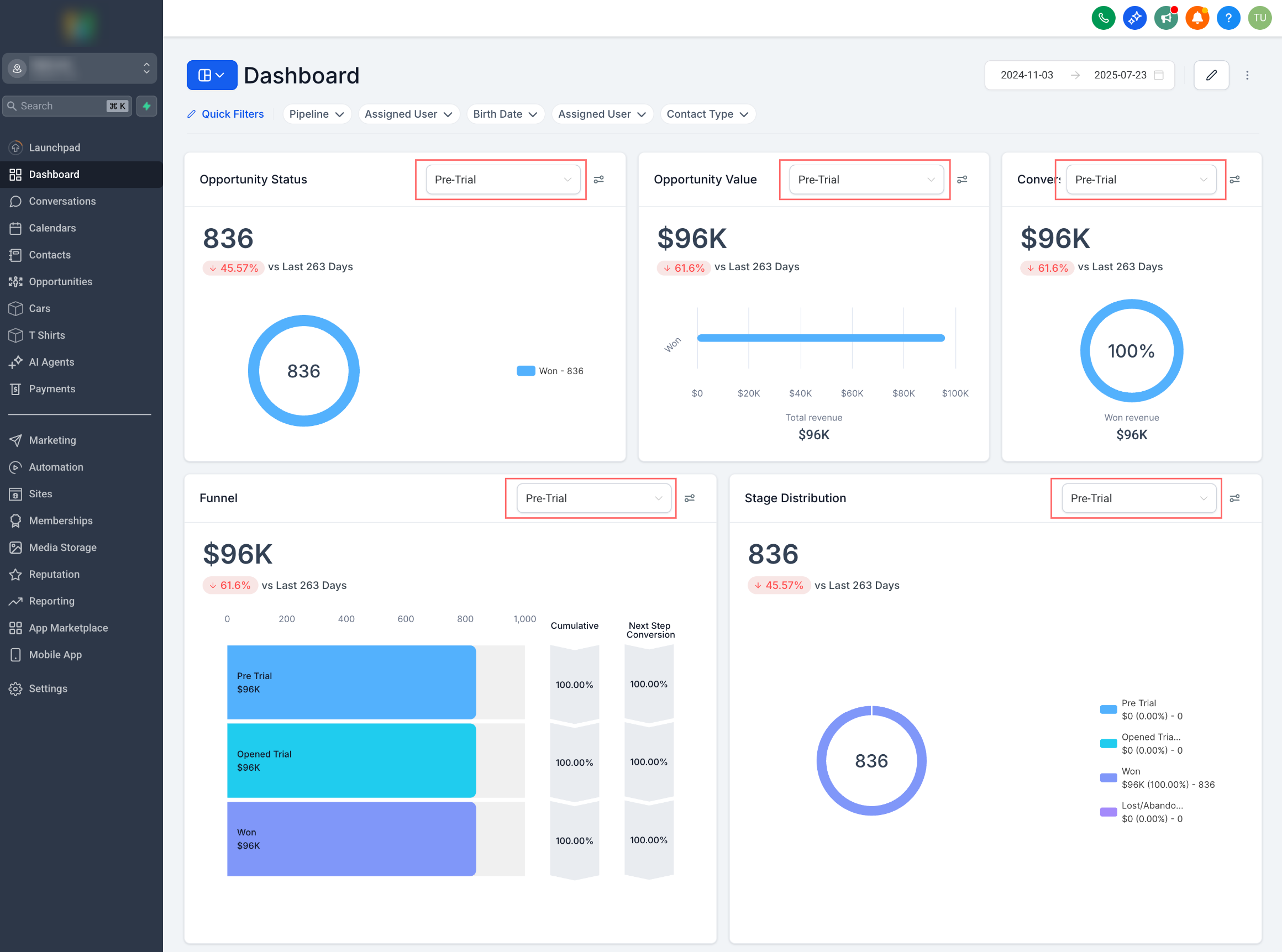This screenshot has height=952, width=1282.
Task: Open Opportunities in the sidebar
Action: point(60,282)
